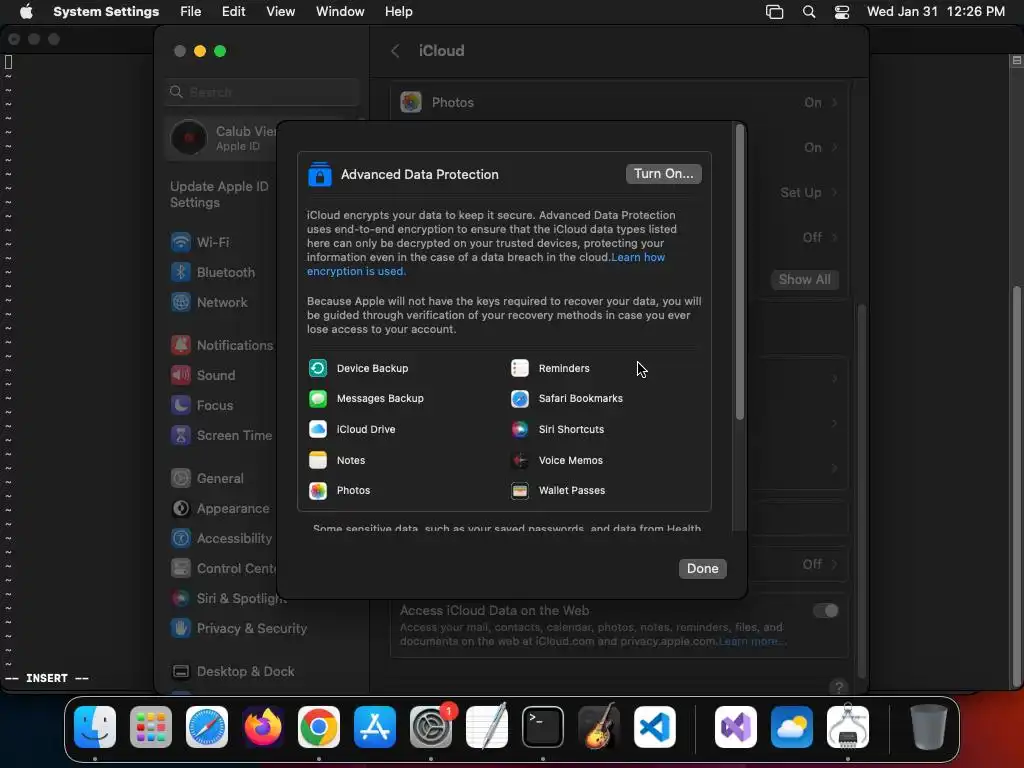1024x768 pixels.
Task: Select General in the settings sidebar
Action: tap(219, 479)
